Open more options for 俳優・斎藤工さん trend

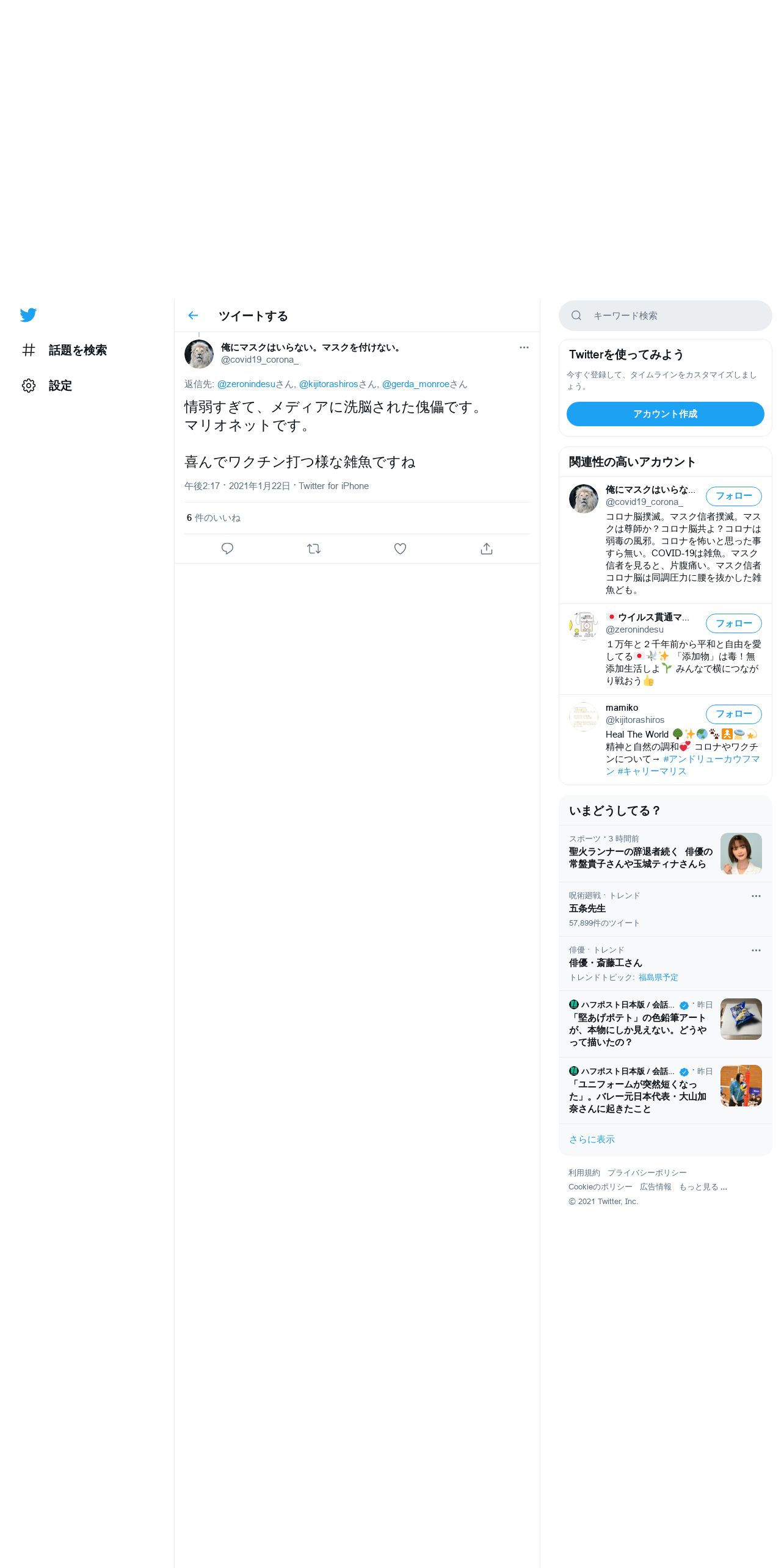[x=756, y=951]
